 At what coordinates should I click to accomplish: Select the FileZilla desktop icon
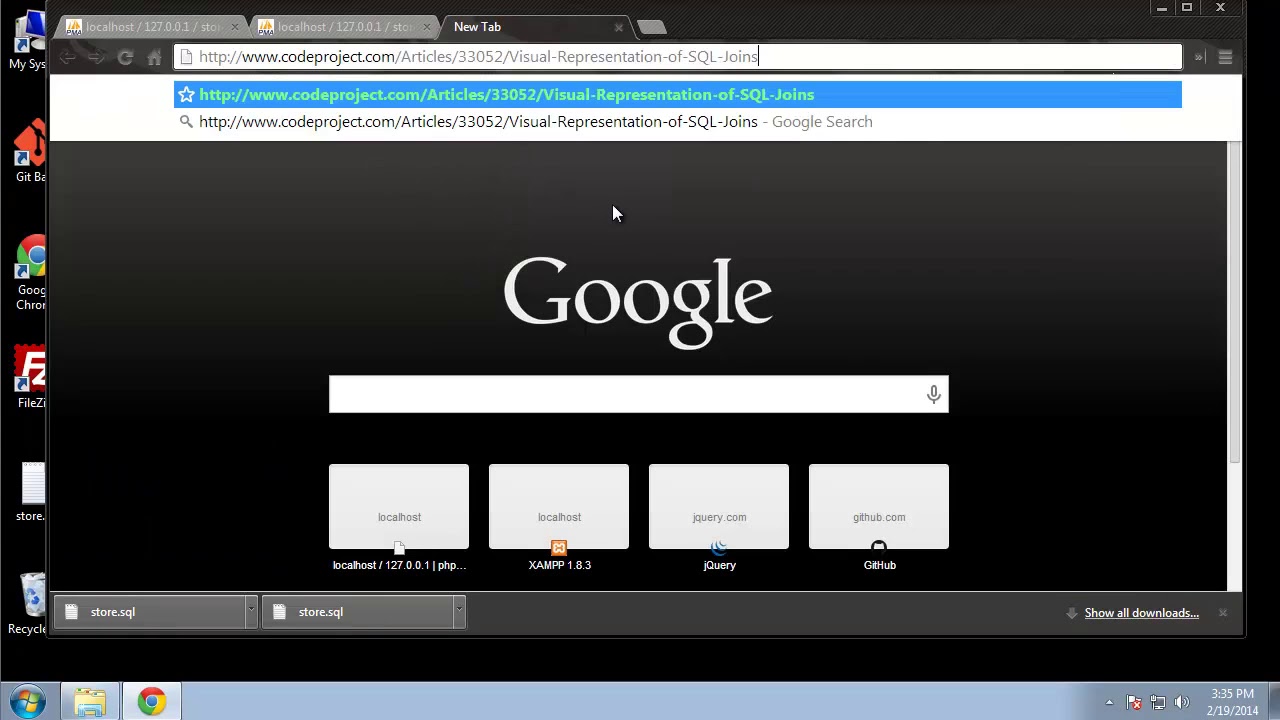(x=30, y=378)
